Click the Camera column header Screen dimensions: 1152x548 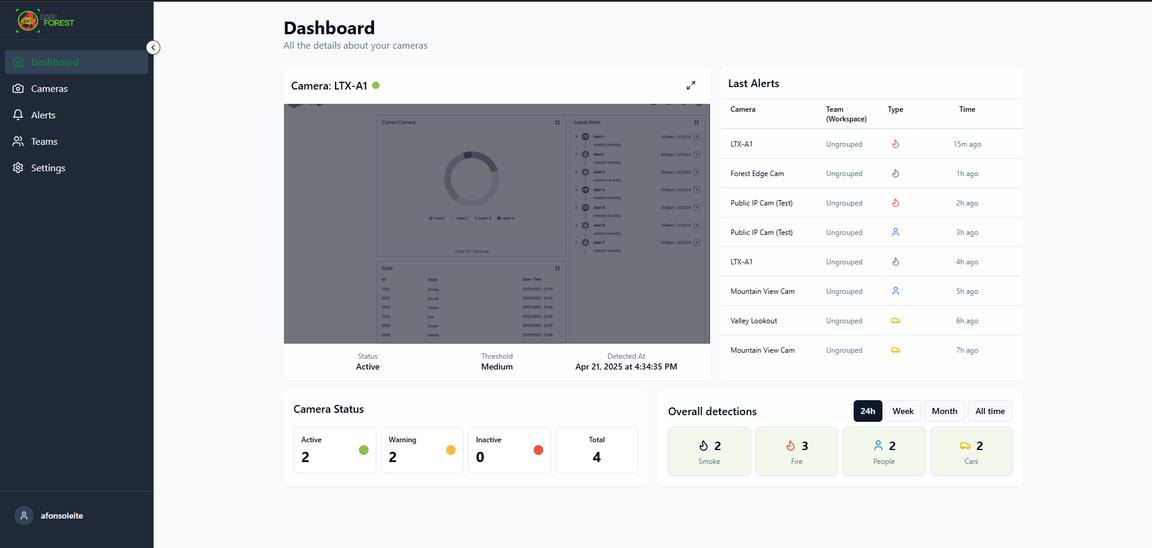tap(743, 109)
